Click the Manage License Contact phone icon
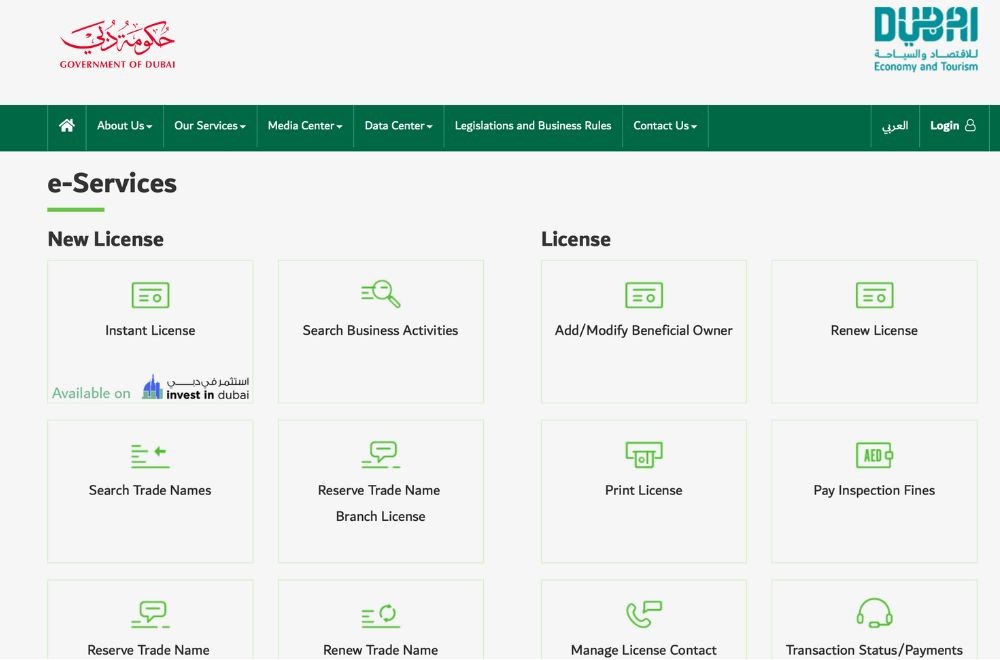This screenshot has width=1000, height=660. (644, 614)
